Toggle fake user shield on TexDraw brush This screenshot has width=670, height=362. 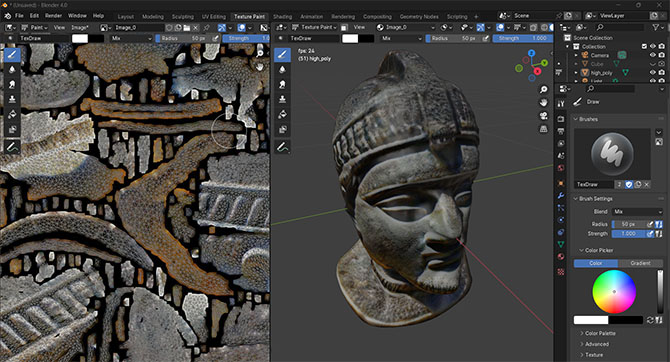(629, 185)
